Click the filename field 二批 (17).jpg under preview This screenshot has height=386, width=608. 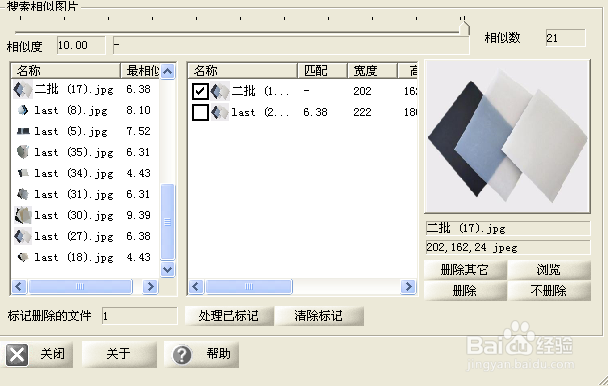[x=508, y=228]
